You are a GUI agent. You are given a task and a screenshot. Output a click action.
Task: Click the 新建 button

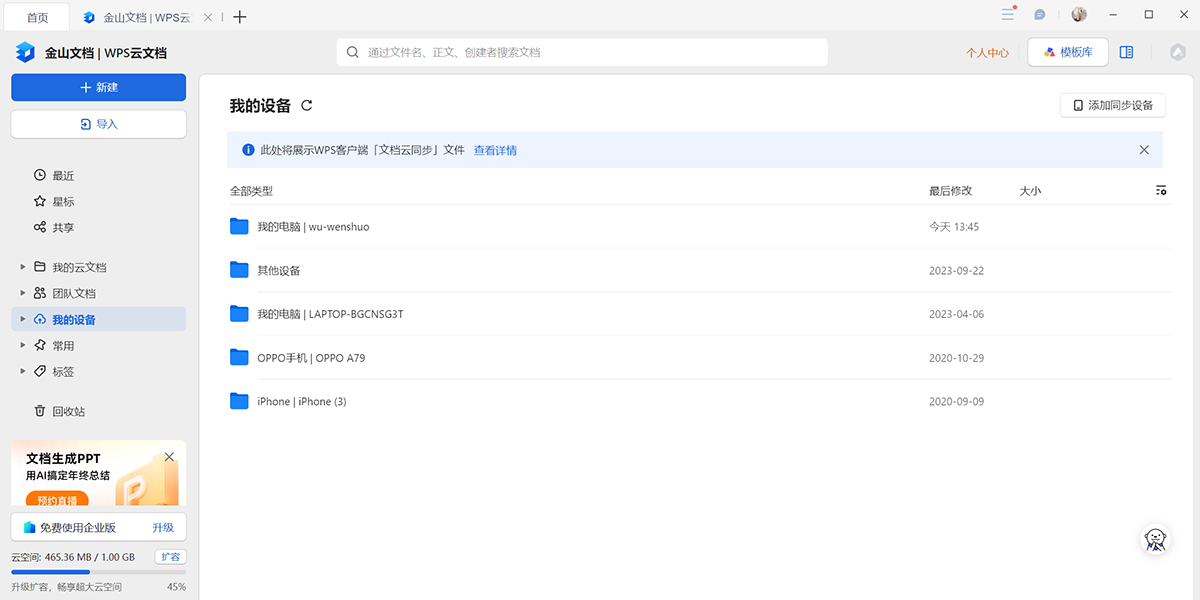[x=98, y=87]
